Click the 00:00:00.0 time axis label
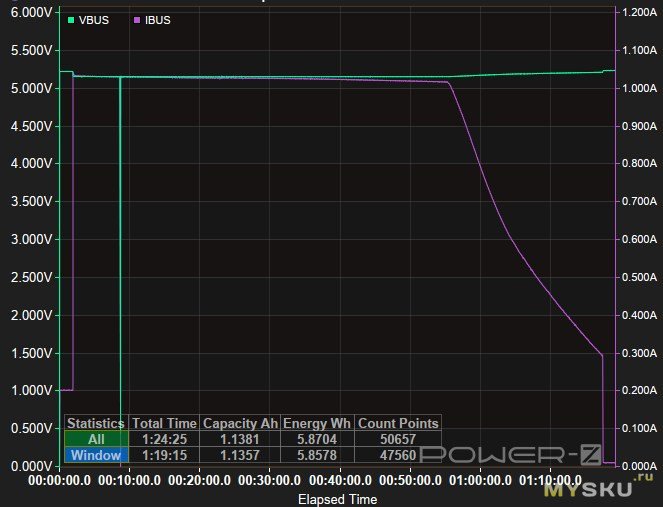The height and width of the screenshot is (507, 663). pos(59,481)
